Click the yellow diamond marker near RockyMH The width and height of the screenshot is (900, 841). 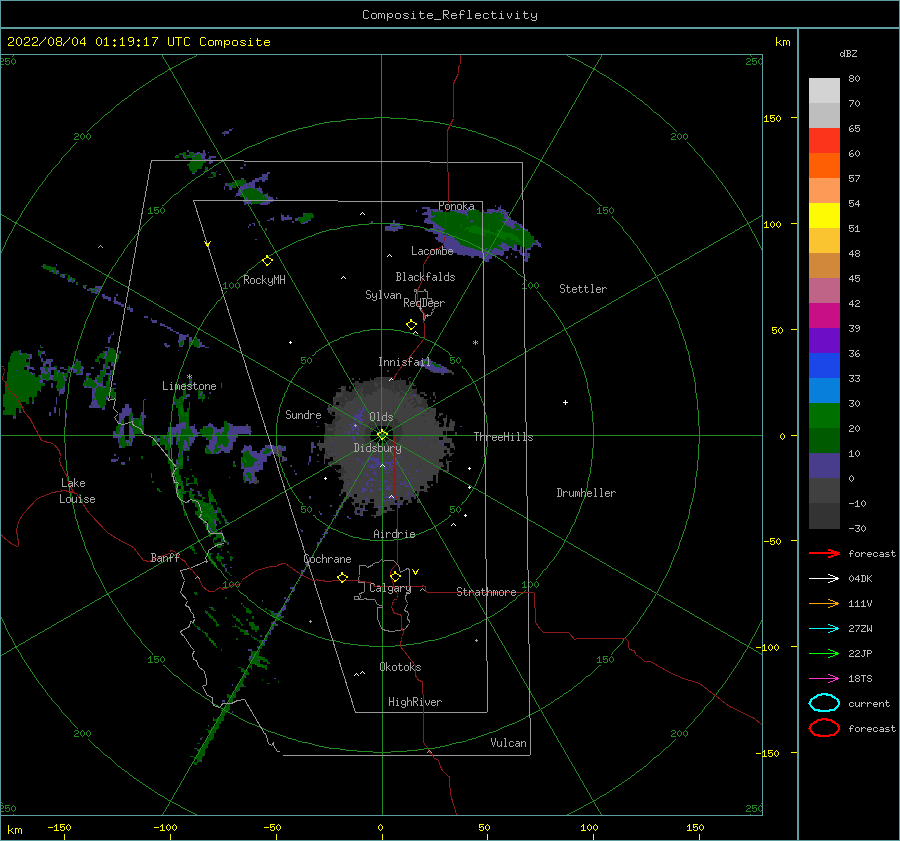tap(267, 261)
